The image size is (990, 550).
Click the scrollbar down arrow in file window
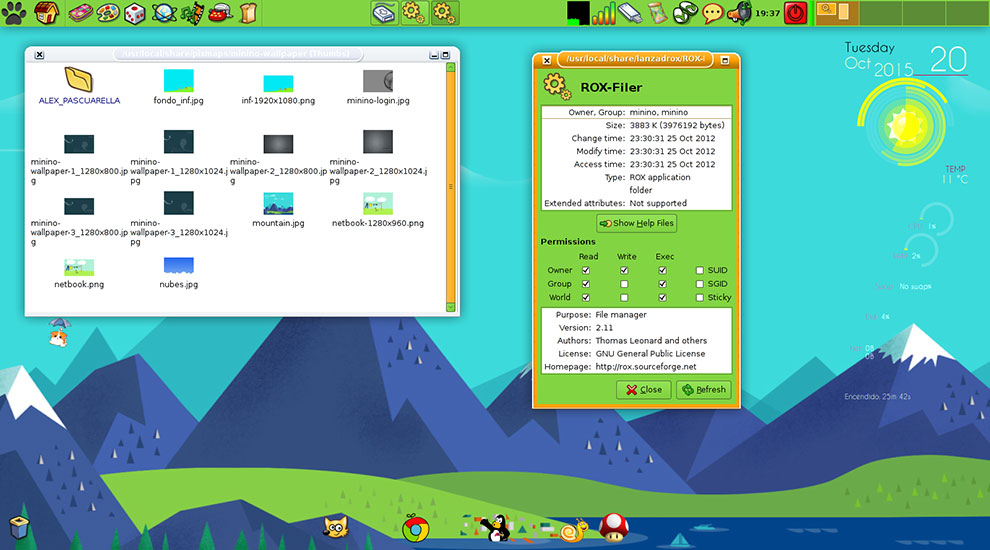pos(451,308)
